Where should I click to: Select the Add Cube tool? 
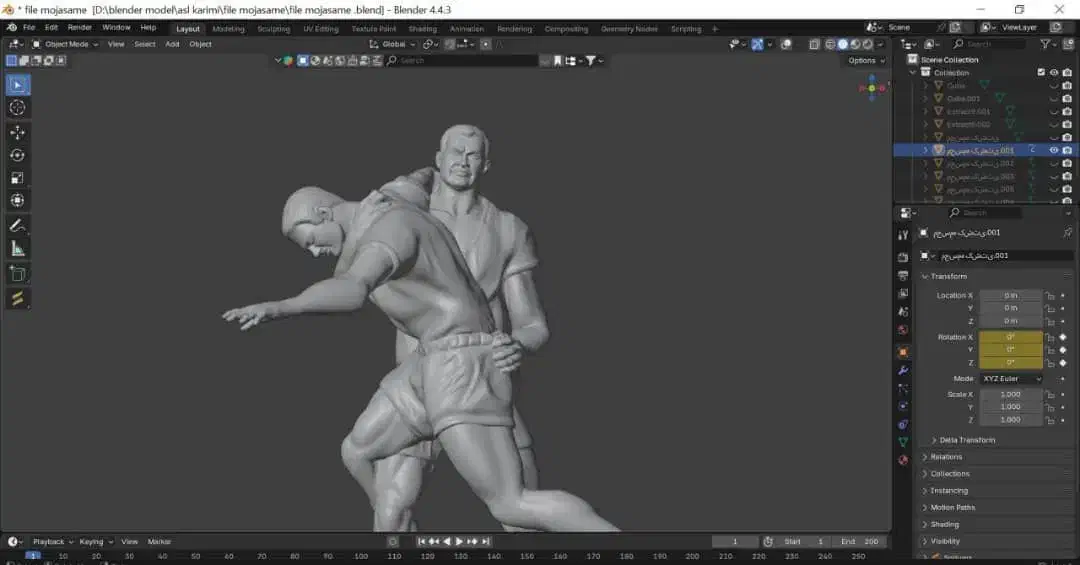[x=18, y=273]
